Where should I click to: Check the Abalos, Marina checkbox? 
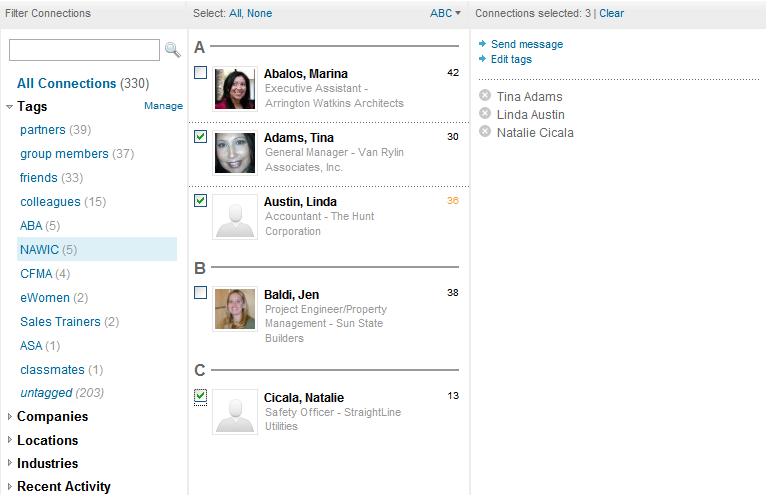coord(200,72)
